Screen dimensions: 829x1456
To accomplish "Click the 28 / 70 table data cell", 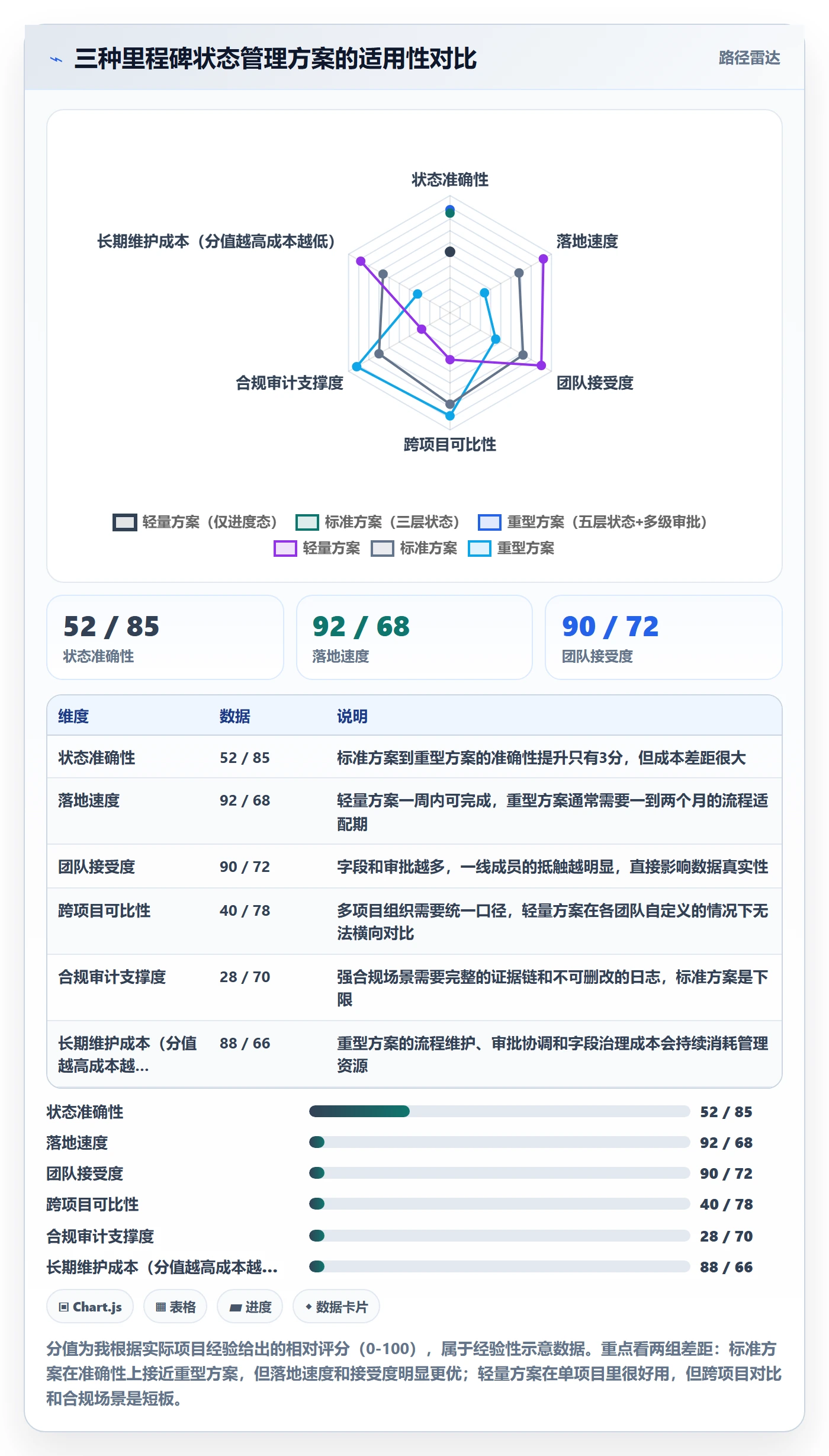I will click(x=245, y=977).
